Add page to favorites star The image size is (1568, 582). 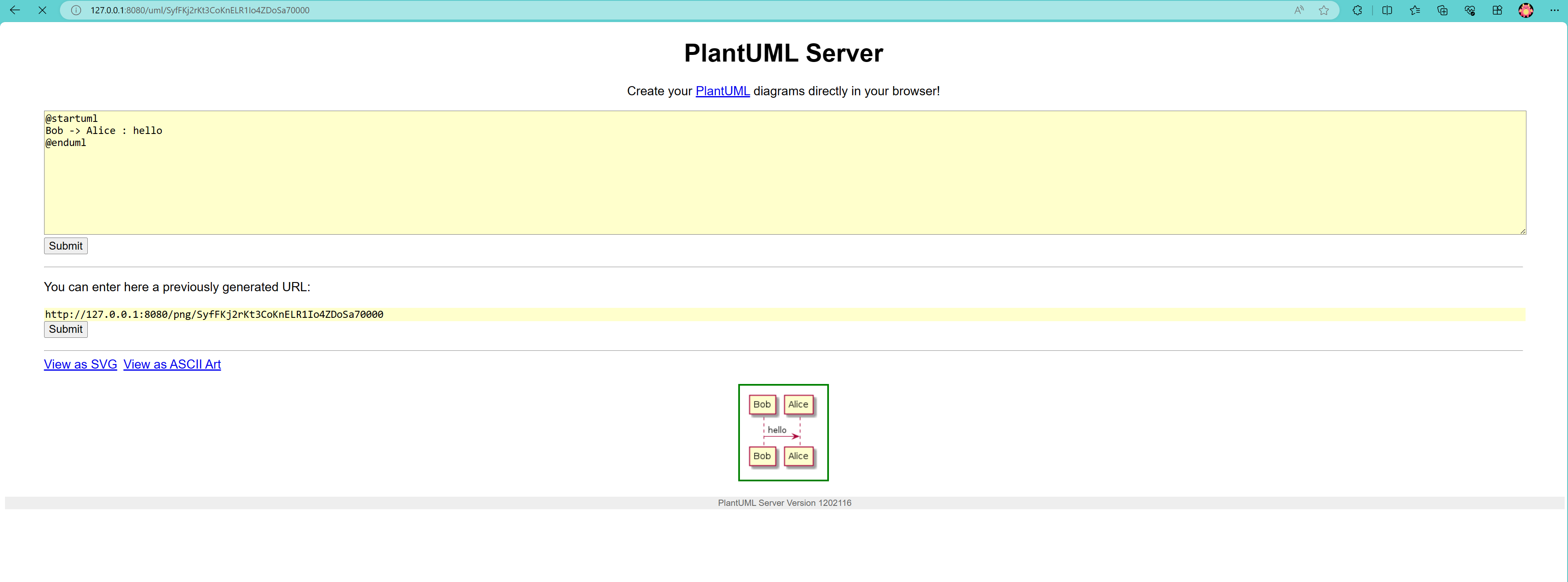[x=1324, y=10]
